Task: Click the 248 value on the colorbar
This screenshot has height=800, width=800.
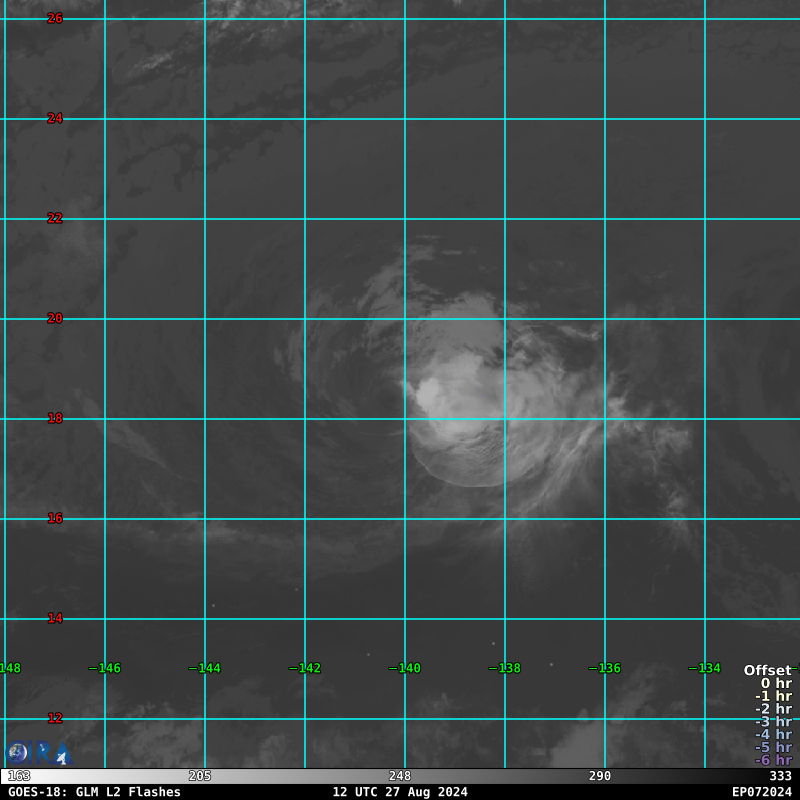Action: [x=400, y=776]
